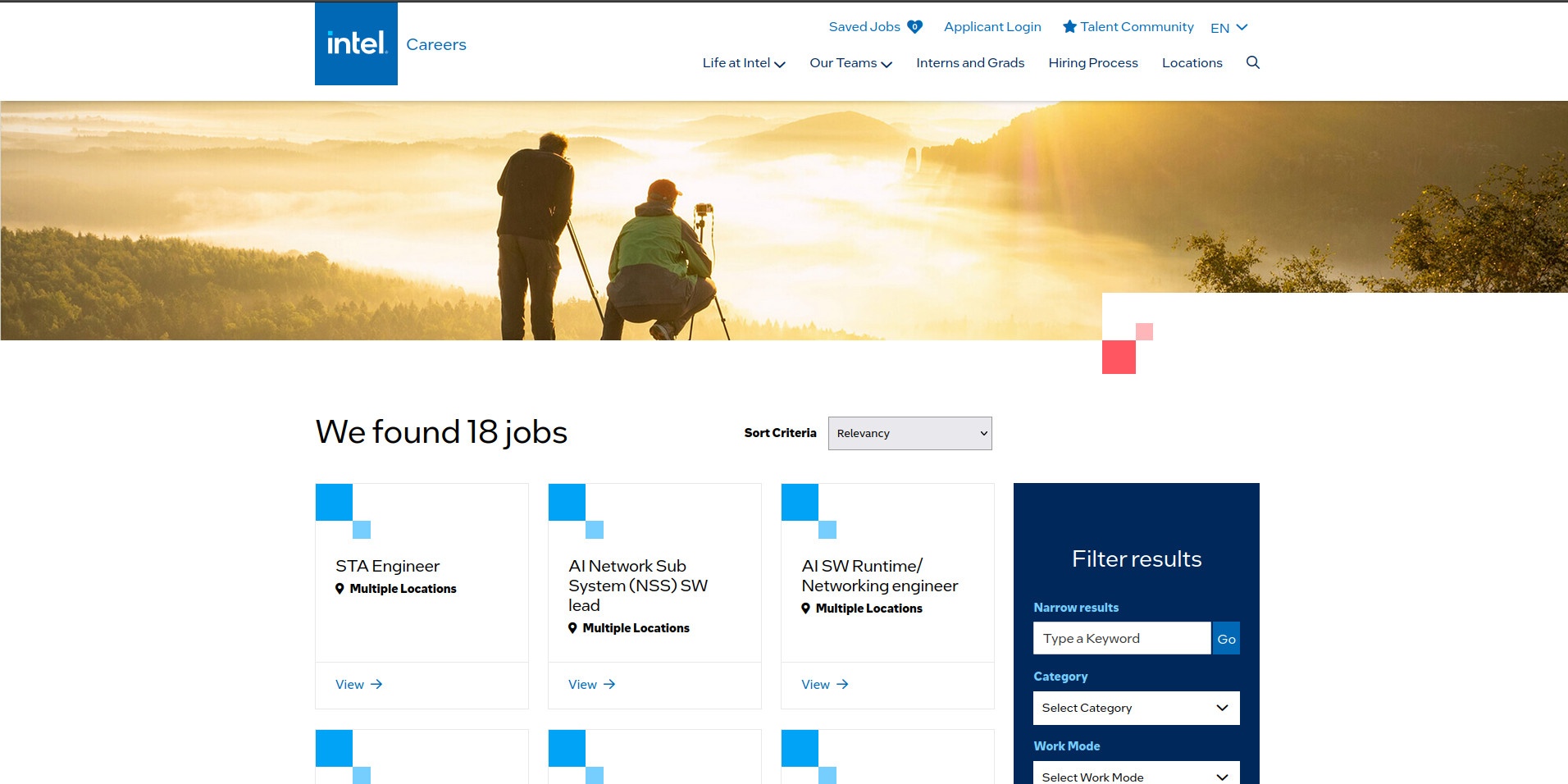Viewport: 1568px width, 784px height.
Task: Click the arrow beside AI SW Runtime View
Action: 842,684
